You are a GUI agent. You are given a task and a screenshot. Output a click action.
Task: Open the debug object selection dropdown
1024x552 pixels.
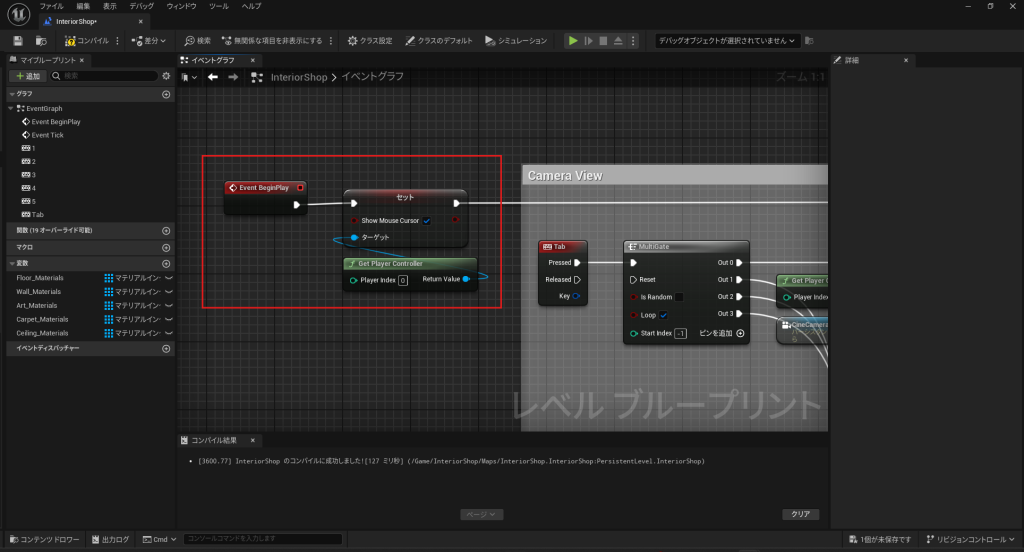coord(727,41)
